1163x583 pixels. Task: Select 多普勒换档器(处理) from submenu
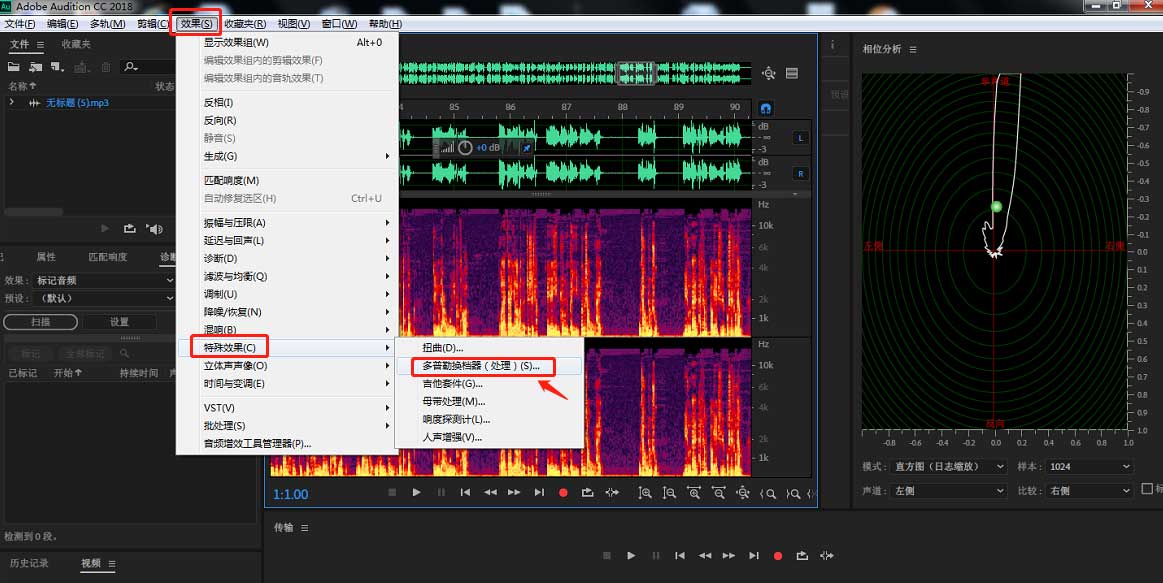click(x=481, y=366)
